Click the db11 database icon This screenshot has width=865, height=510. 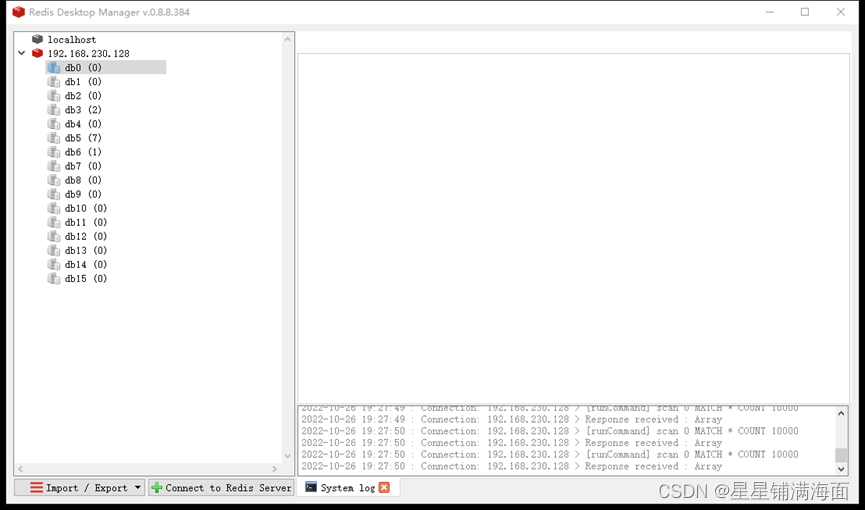click(54, 222)
